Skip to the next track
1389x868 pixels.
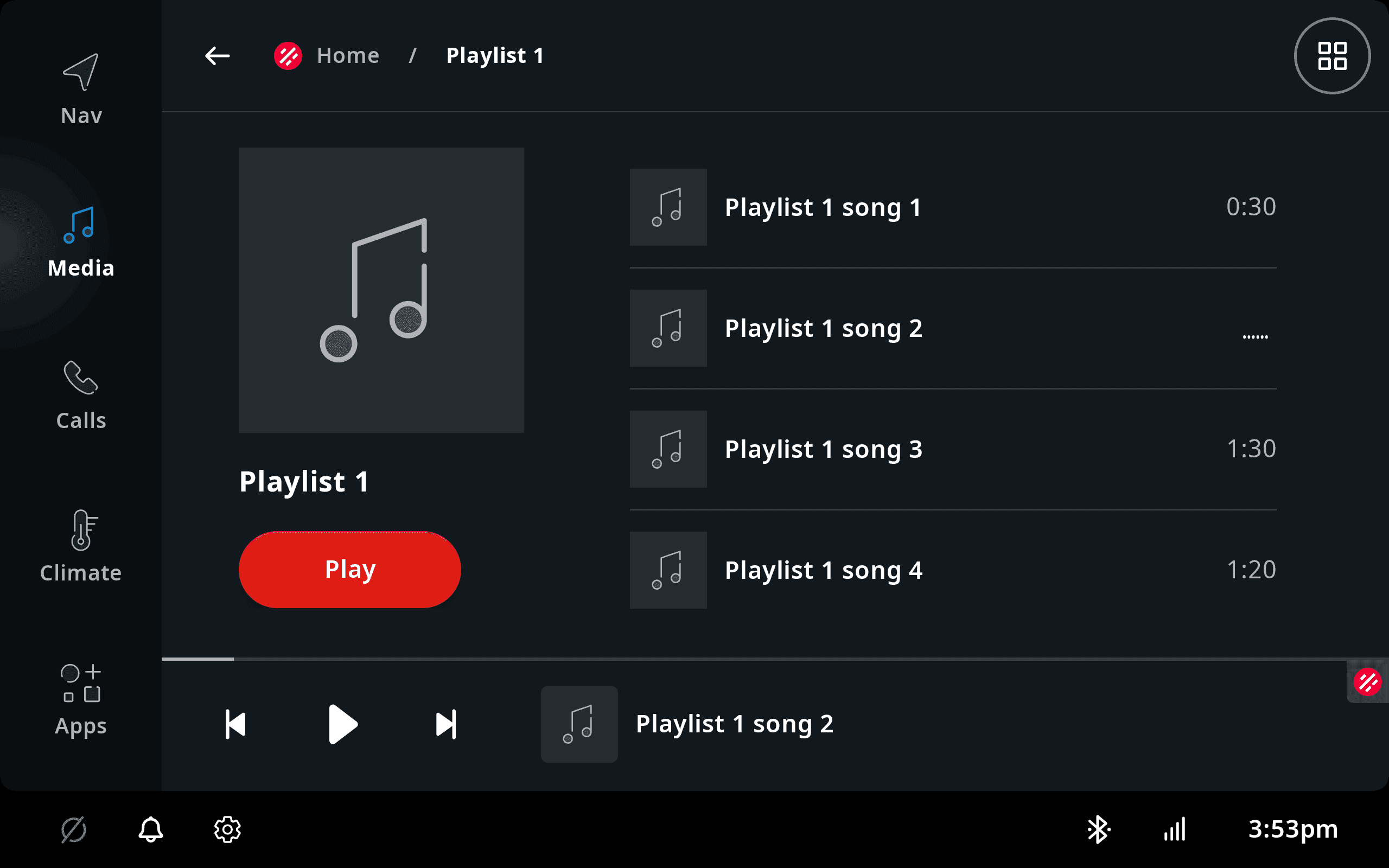pos(446,724)
